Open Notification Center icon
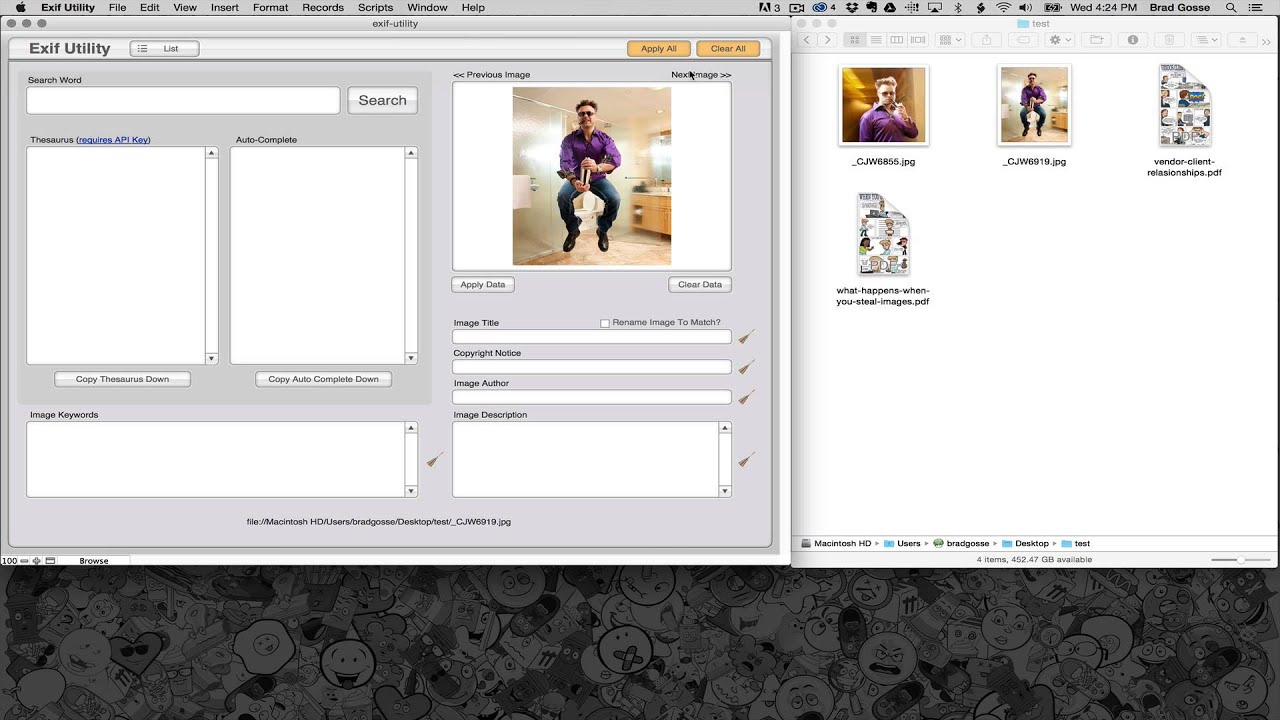This screenshot has width=1280, height=720. pyautogui.click(x=1258, y=7)
